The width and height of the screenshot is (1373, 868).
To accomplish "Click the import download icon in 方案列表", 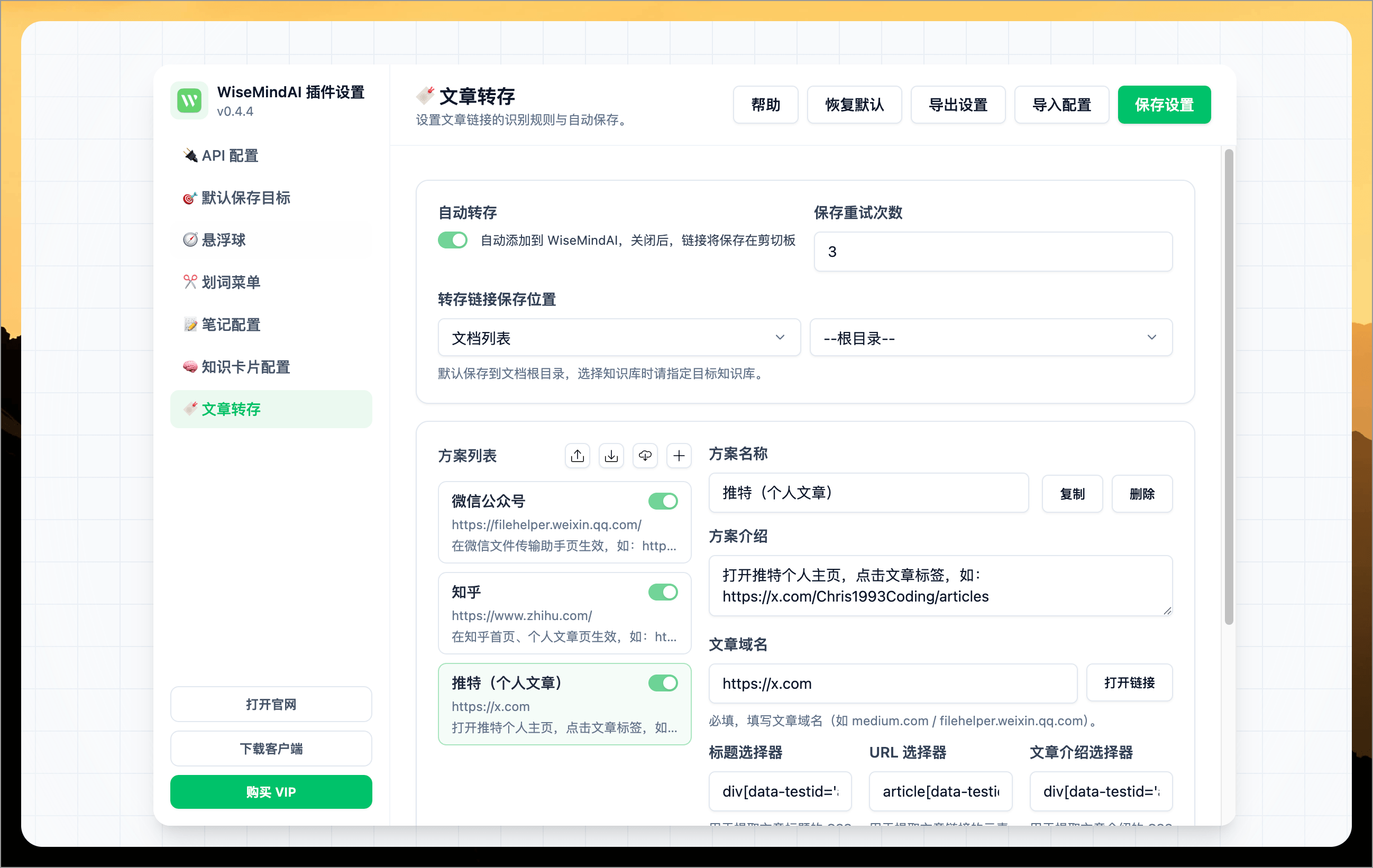I will coord(611,455).
